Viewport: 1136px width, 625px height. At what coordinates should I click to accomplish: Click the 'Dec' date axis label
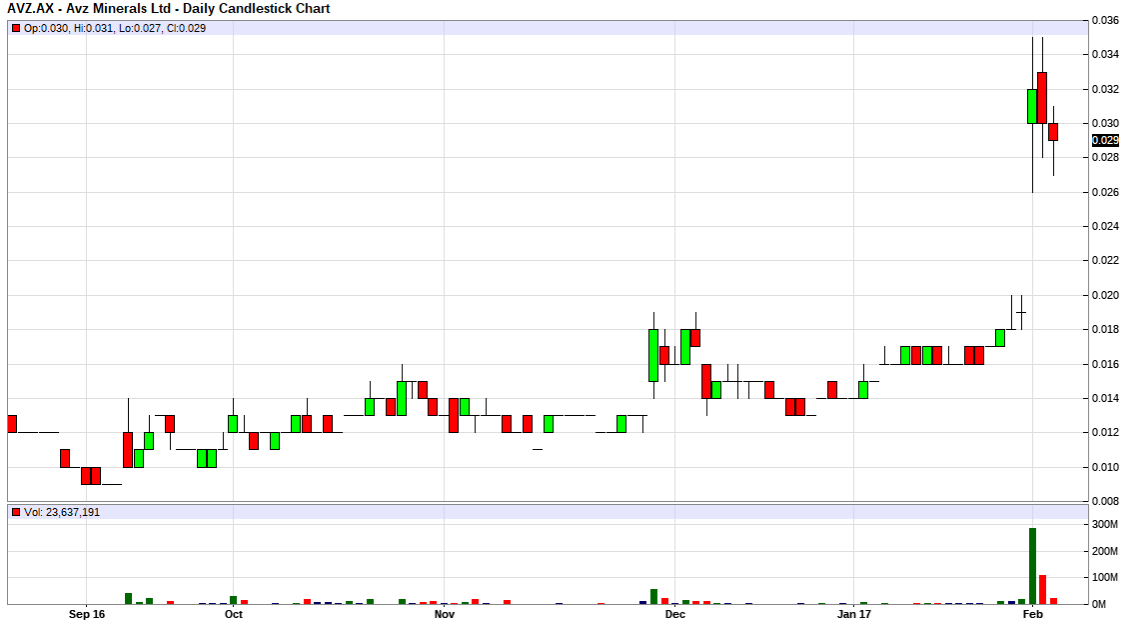coord(674,614)
